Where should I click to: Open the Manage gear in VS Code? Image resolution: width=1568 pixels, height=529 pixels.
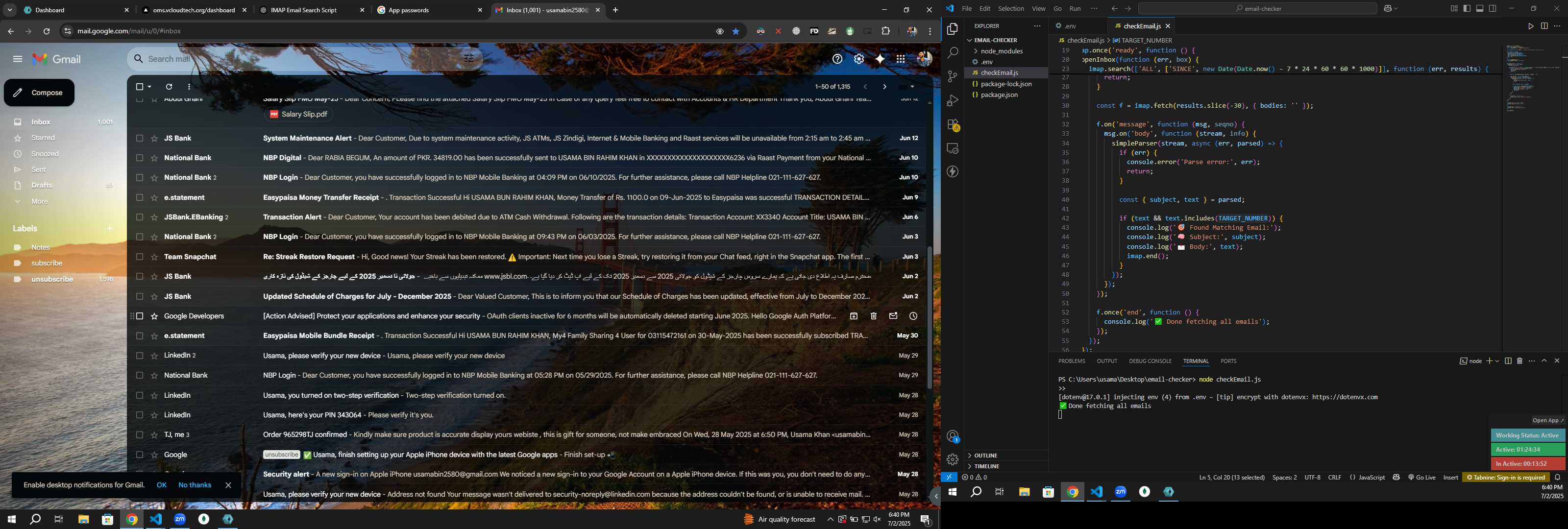tap(953, 459)
